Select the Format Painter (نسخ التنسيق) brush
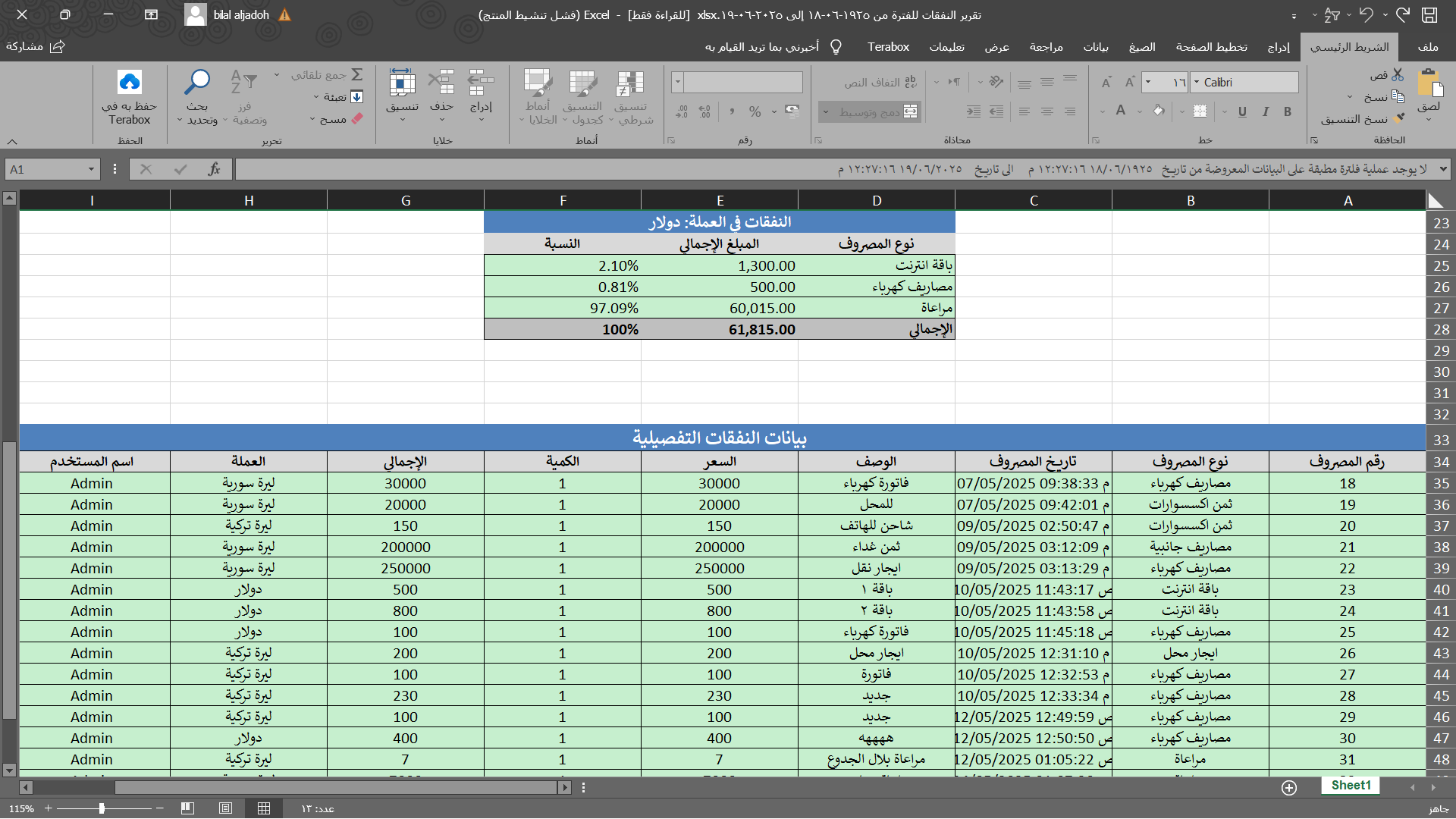The height and width of the screenshot is (819, 1456). point(1399,118)
